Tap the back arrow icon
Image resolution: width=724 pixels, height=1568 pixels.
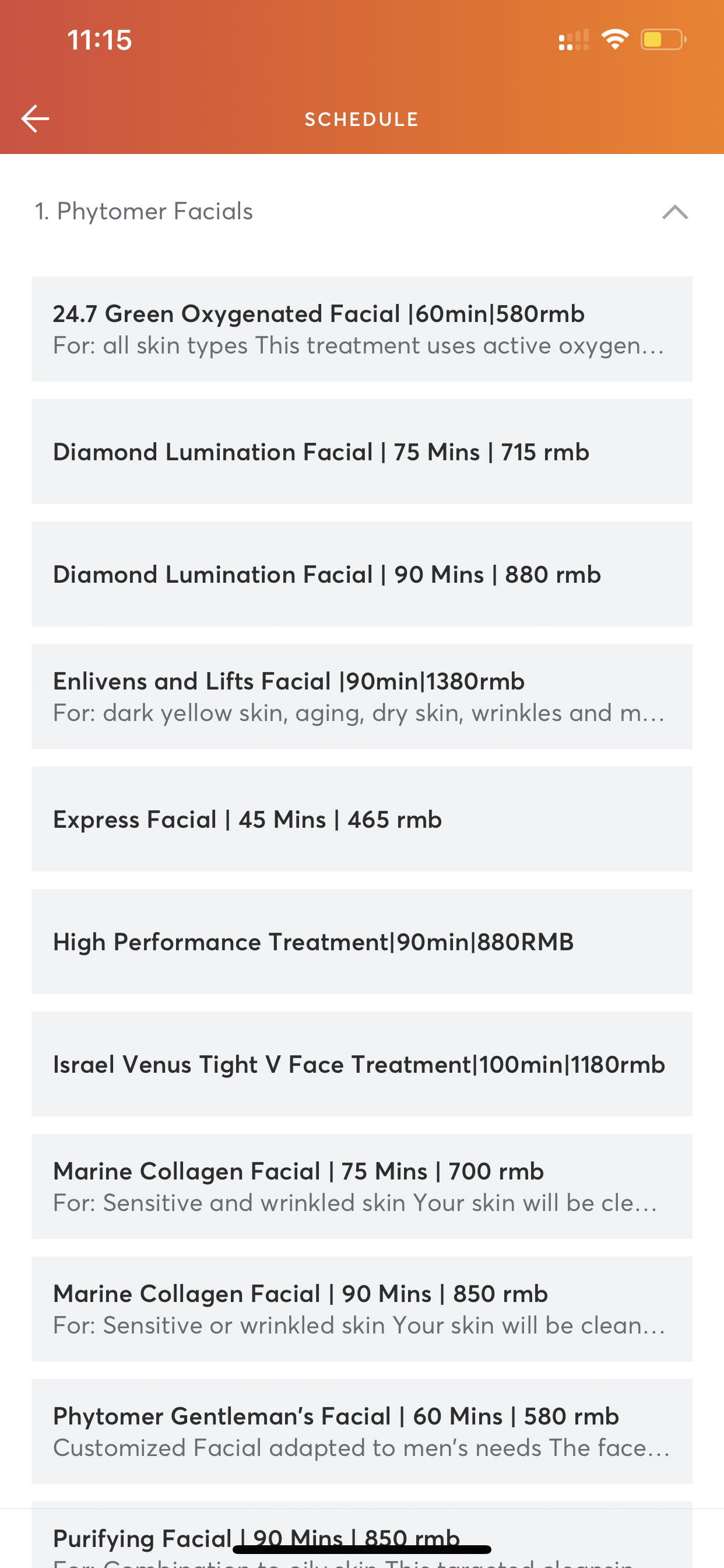(x=36, y=118)
